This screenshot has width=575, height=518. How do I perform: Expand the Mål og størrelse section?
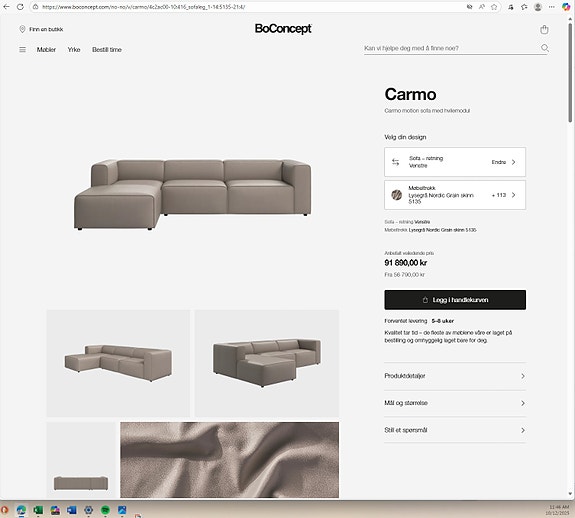click(x=455, y=403)
